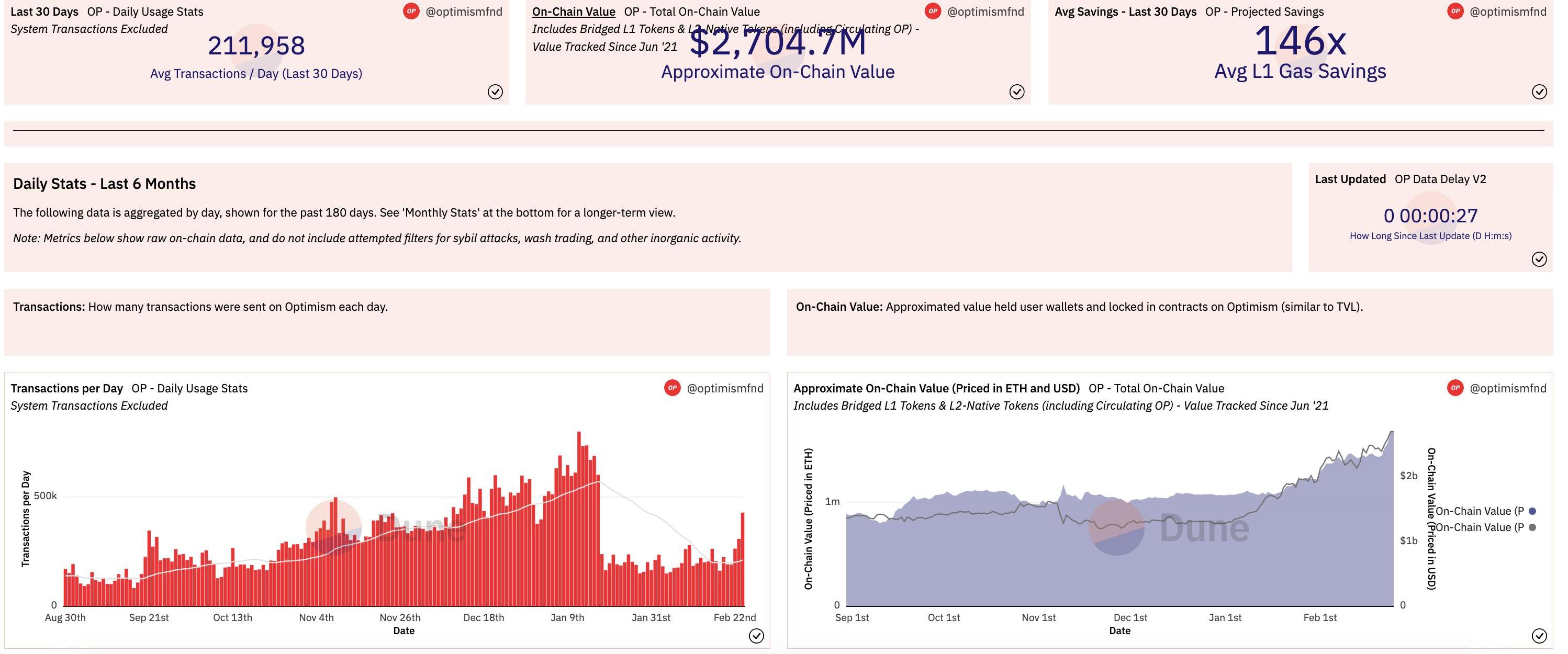Click the checkmark icon in Avg L1 Gas Savings card
1568x654 pixels.
pos(1539,92)
